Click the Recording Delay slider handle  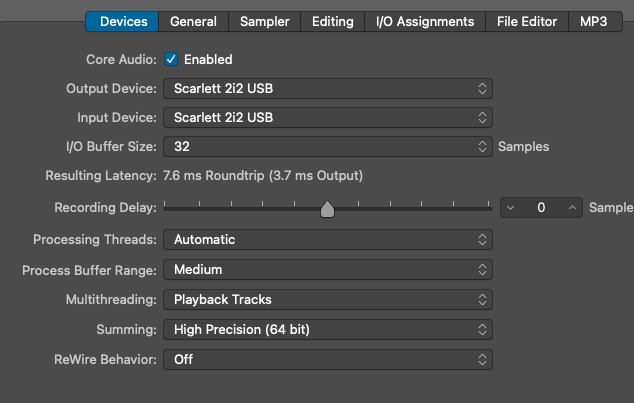tap(327, 209)
